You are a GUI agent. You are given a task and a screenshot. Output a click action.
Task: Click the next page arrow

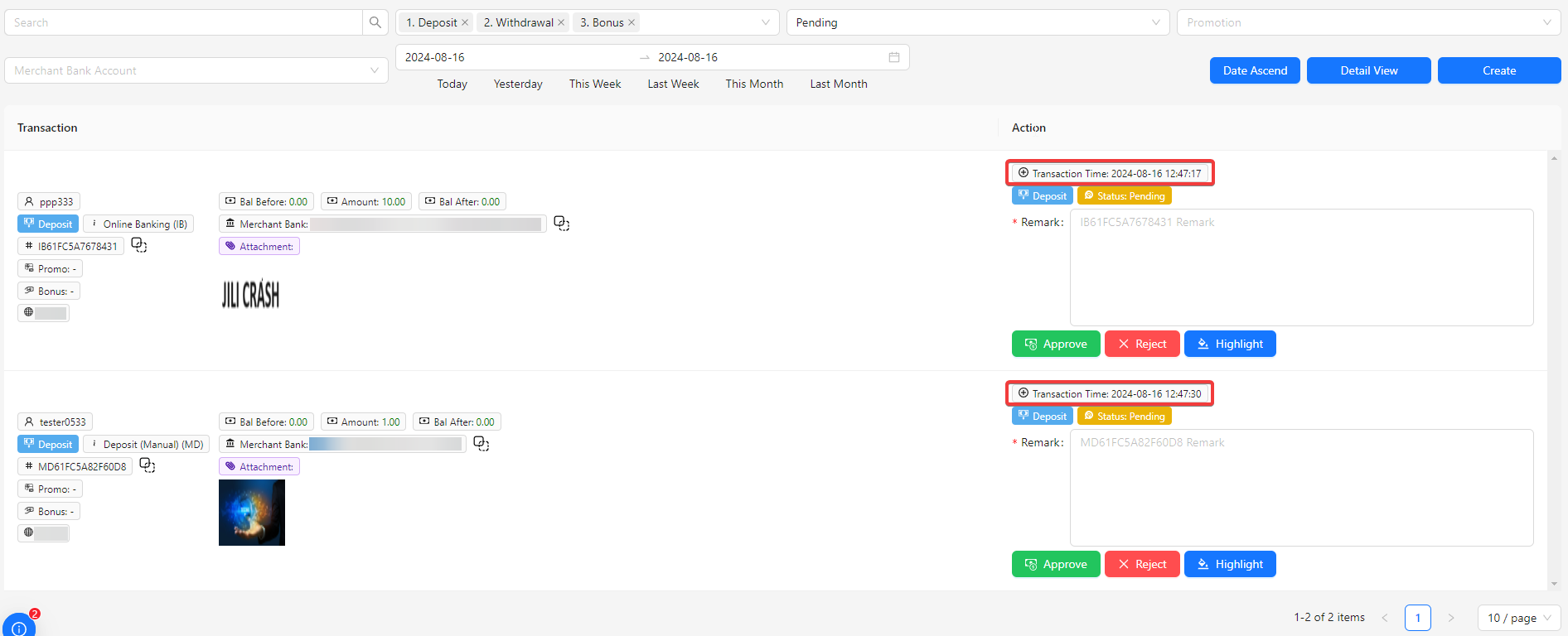pyautogui.click(x=1451, y=617)
